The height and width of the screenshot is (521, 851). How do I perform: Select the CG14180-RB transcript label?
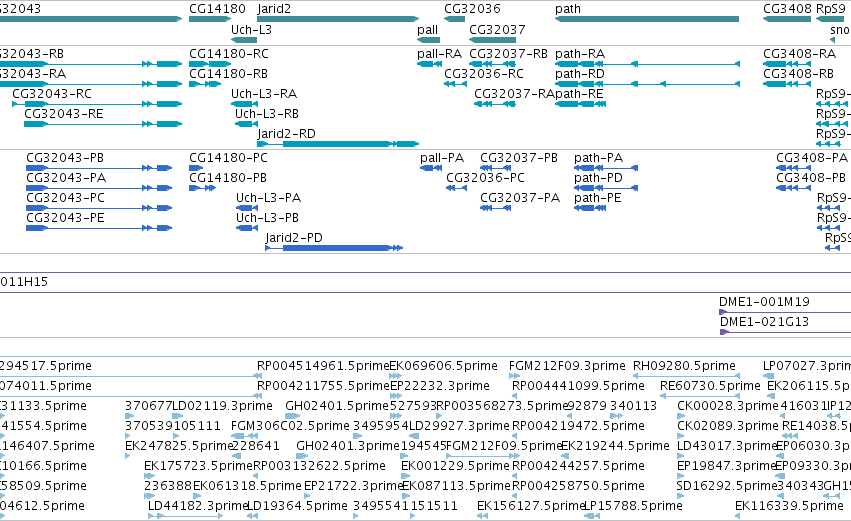(x=228, y=74)
